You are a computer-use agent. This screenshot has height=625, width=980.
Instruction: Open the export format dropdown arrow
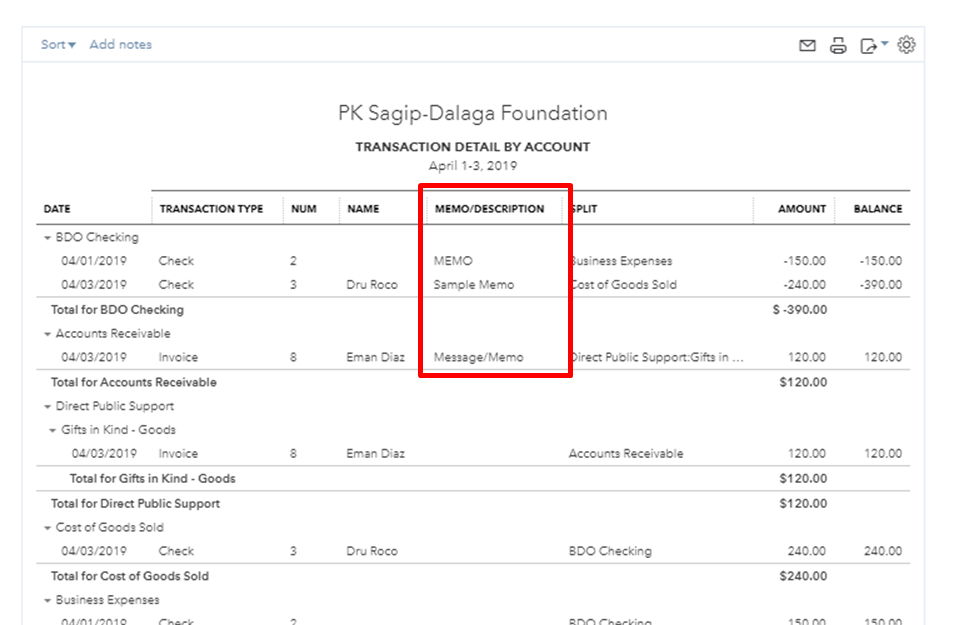tap(882, 44)
